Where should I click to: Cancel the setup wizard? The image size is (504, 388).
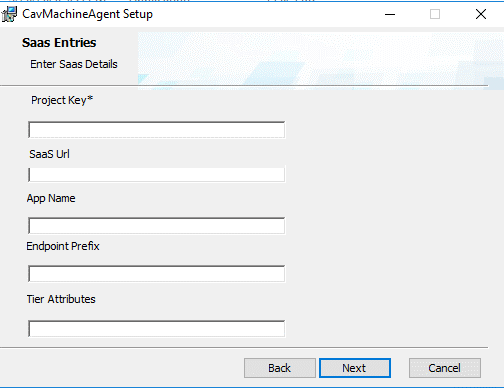click(445, 368)
